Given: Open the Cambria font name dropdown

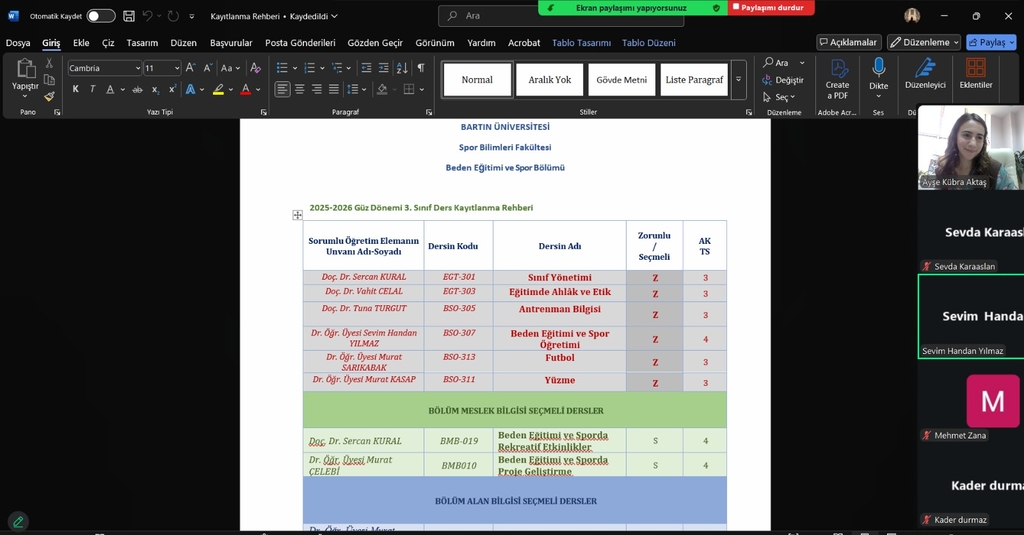Looking at the screenshot, I should pos(138,68).
